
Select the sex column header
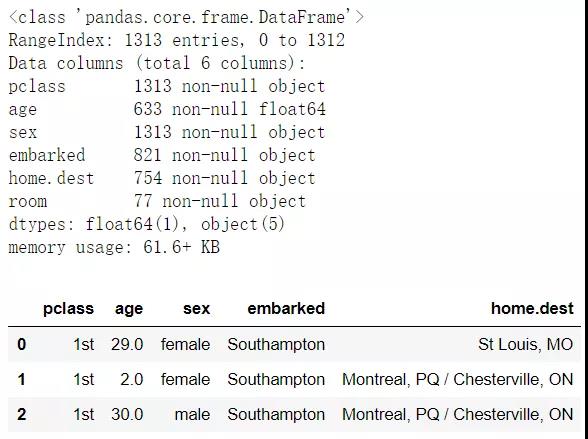pyautogui.click(x=196, y=309)
